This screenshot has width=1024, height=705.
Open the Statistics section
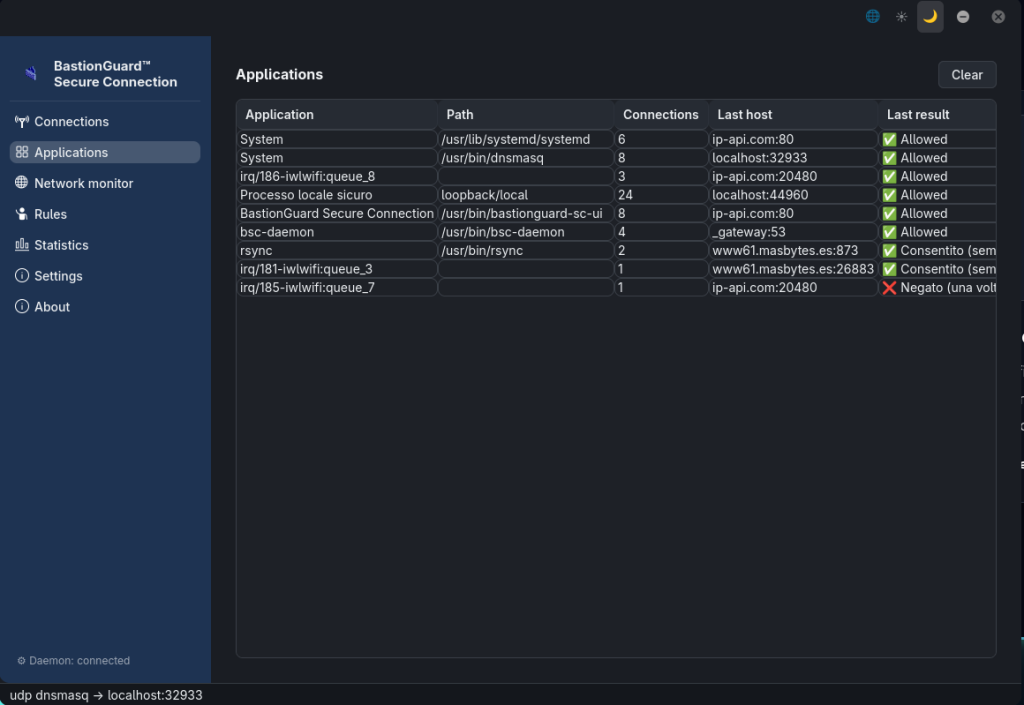click(x=104, y=245)
